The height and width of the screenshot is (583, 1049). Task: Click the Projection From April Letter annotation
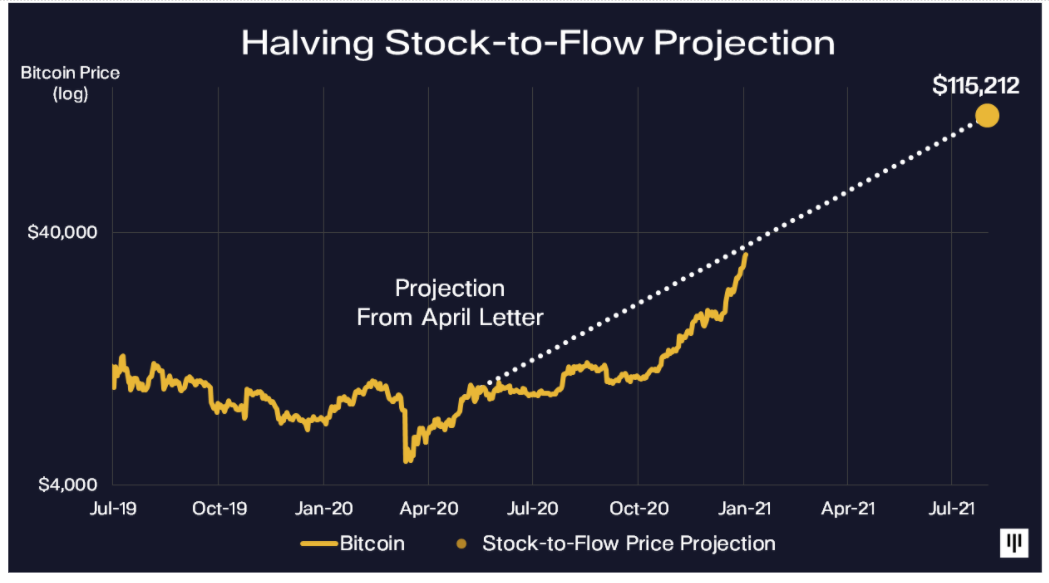tap(450, 303)
